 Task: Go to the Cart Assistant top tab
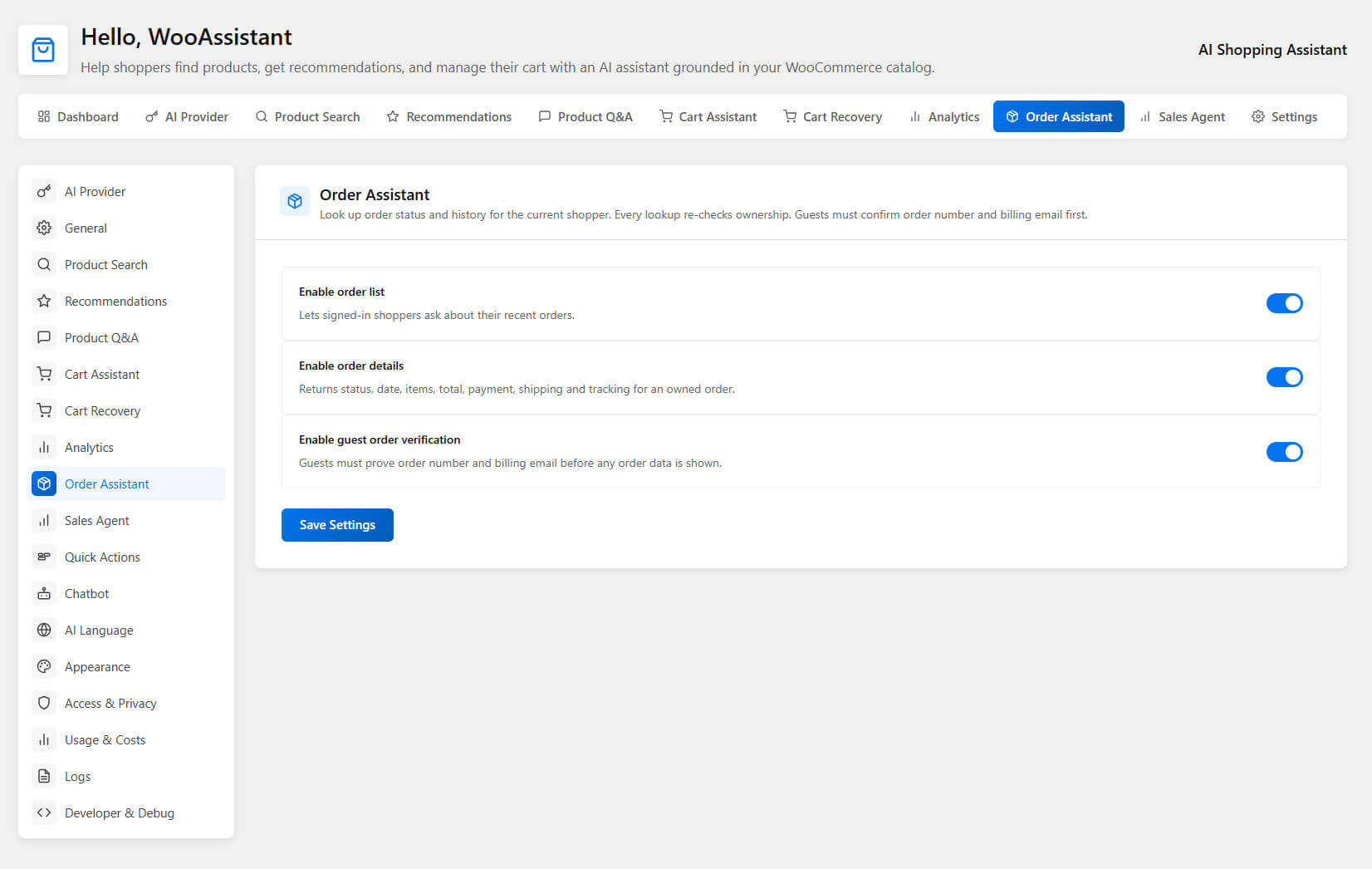(708, 116)
